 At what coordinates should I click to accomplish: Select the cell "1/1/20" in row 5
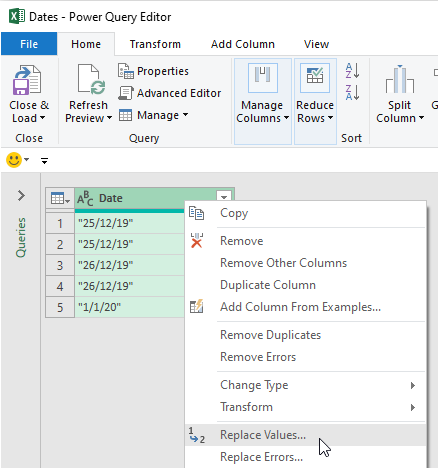(130, 307)
